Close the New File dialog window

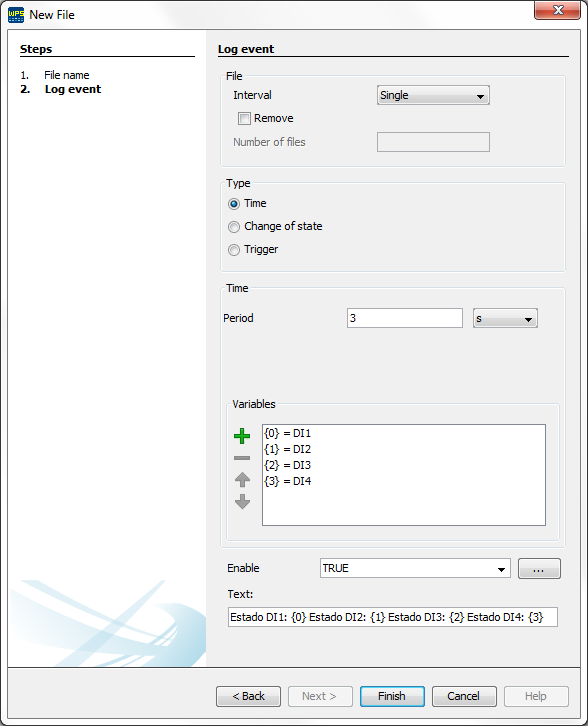point(557,10)
